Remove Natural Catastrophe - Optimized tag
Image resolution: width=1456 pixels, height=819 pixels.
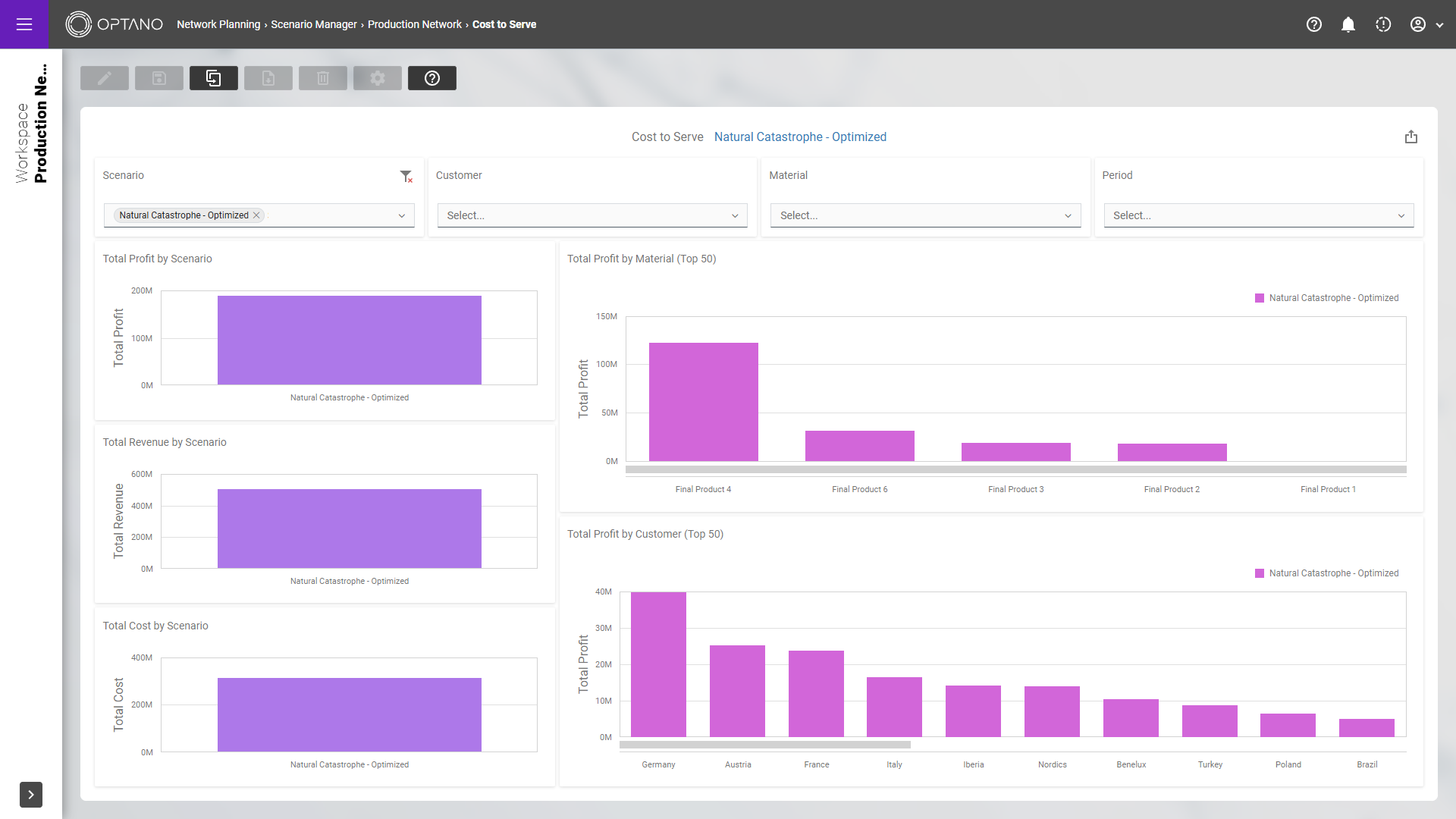coord(256,215)
